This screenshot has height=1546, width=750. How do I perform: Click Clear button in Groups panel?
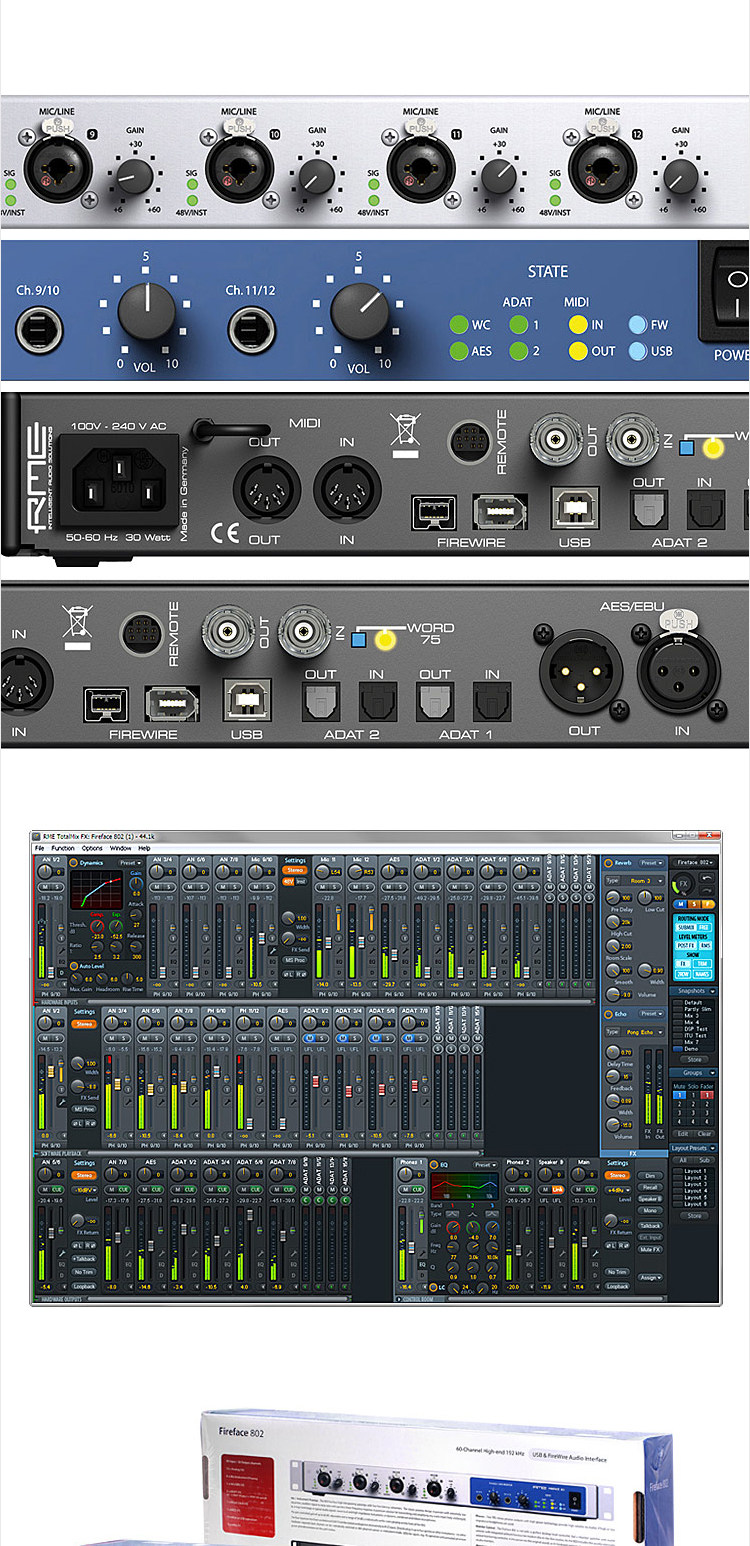coord(704,1134)
